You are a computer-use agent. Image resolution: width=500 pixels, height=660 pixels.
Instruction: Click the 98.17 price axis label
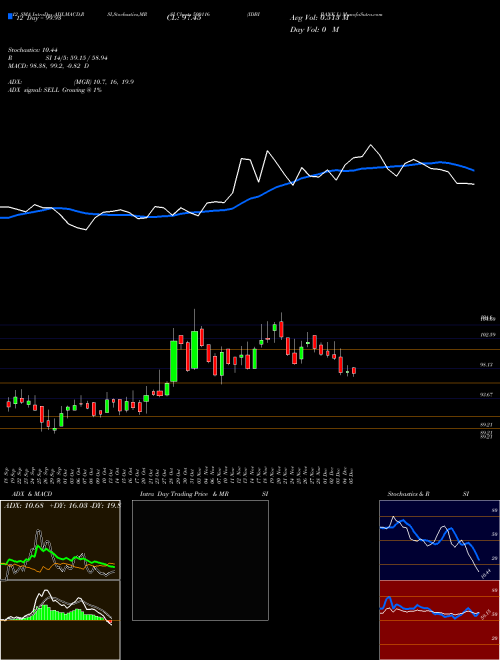pos(487,365)
